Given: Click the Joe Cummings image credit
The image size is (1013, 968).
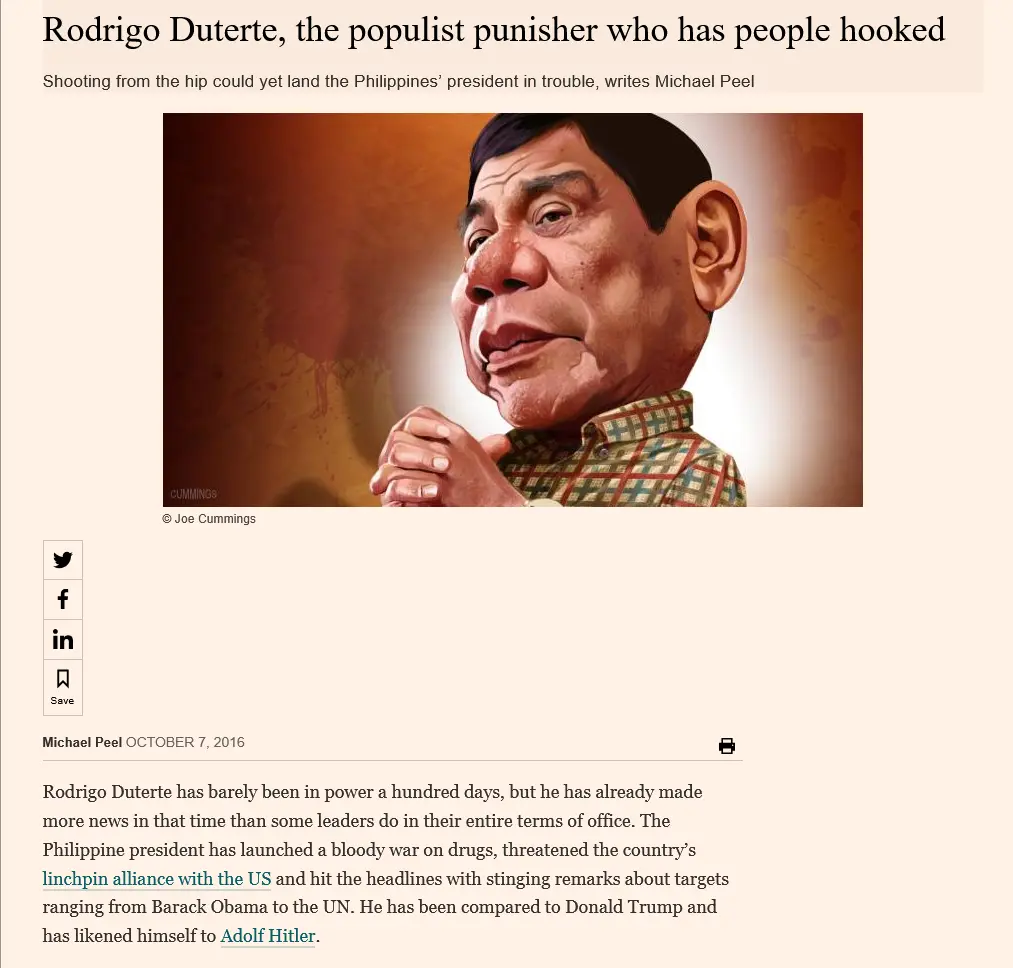Looking at the screenshot, I should pyautogui.click(x=209, y=519).
